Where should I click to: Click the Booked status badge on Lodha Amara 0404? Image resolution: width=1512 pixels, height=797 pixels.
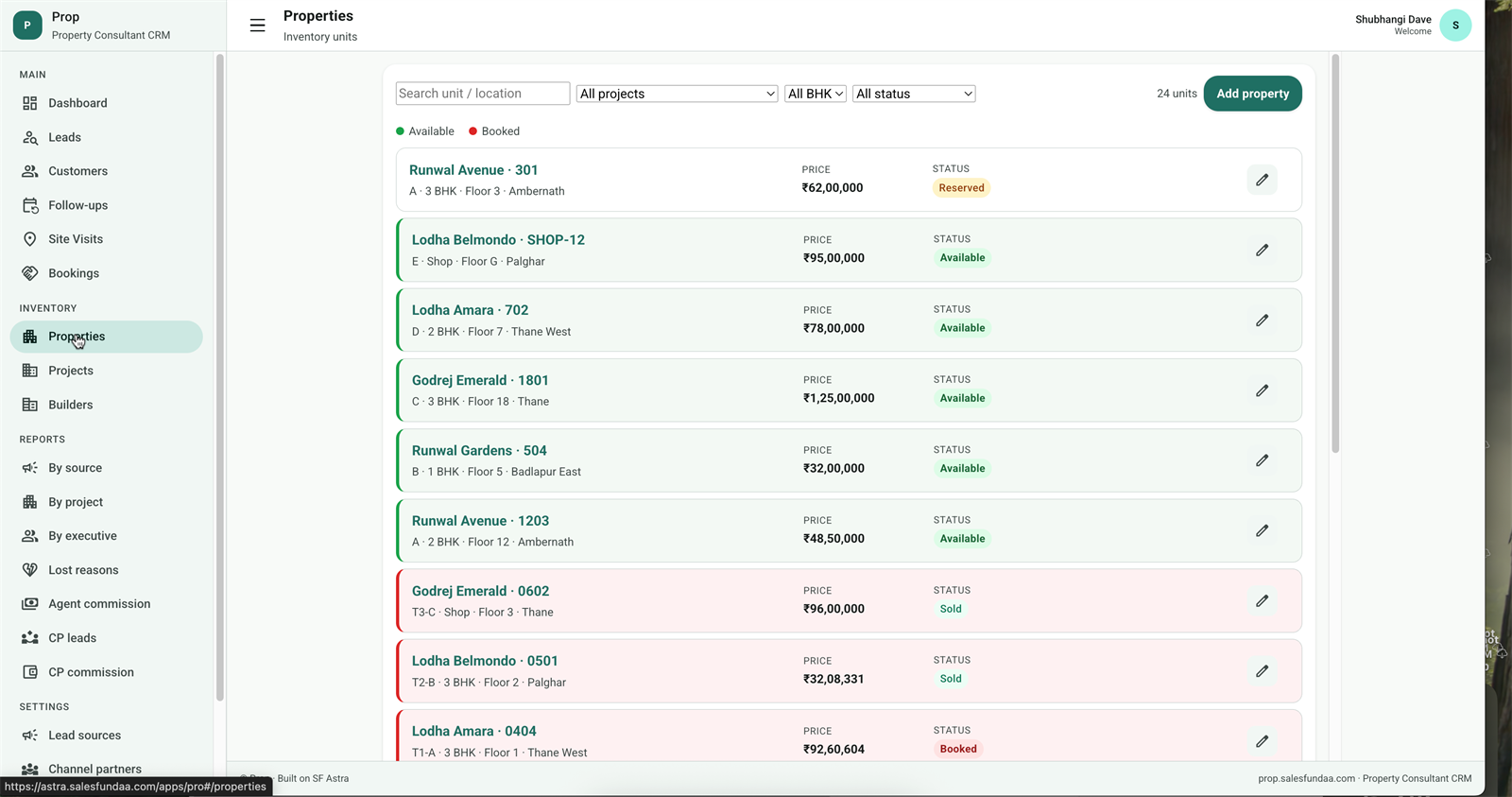pyautogui.click(x=958, y=749)
